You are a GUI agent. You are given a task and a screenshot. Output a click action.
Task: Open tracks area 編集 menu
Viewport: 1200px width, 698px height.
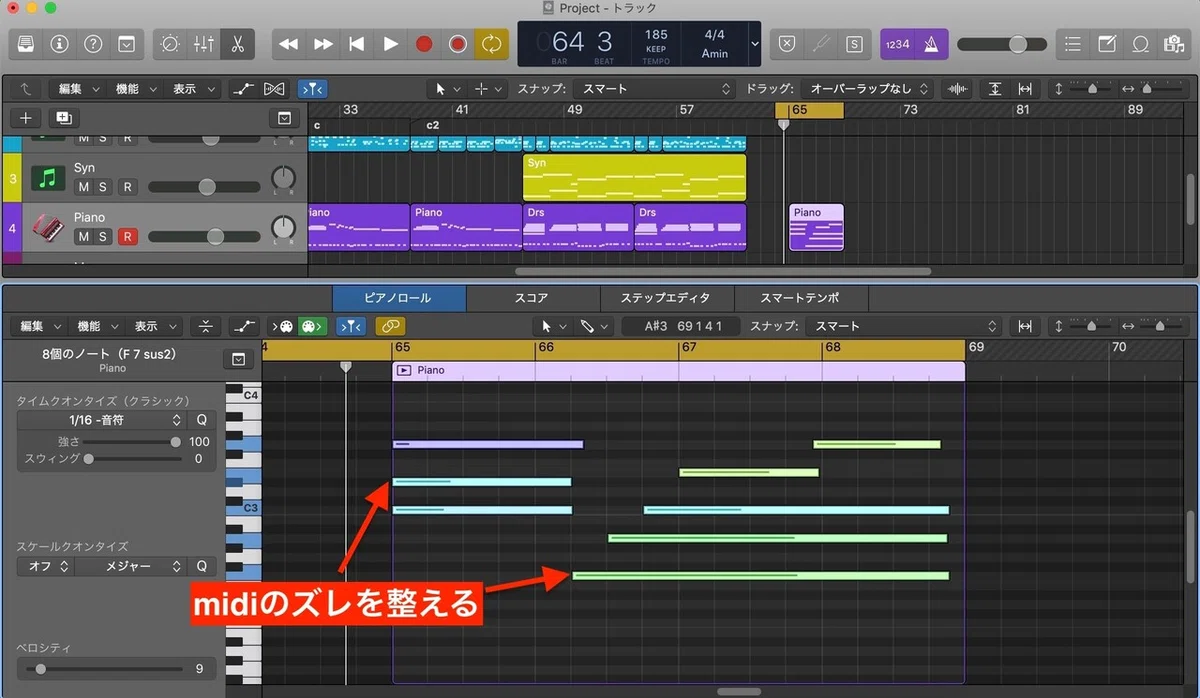(x=77, y=89)
